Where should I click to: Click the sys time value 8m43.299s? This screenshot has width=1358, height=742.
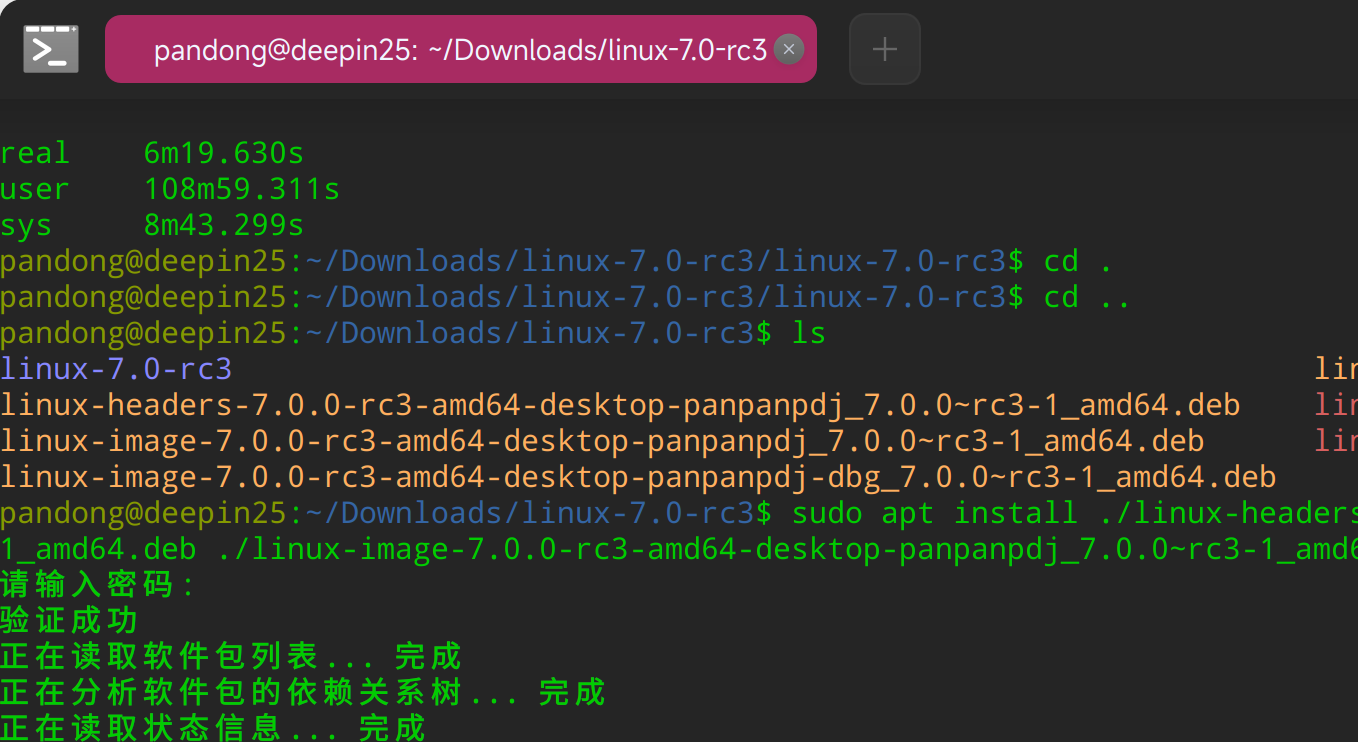point(224,225)
